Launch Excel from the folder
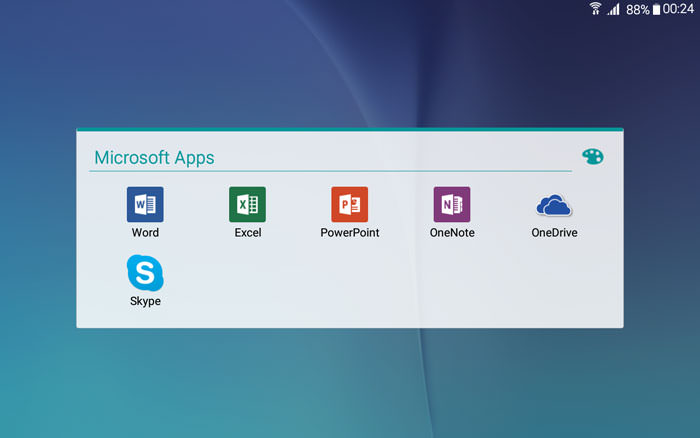 pos(247,204)
